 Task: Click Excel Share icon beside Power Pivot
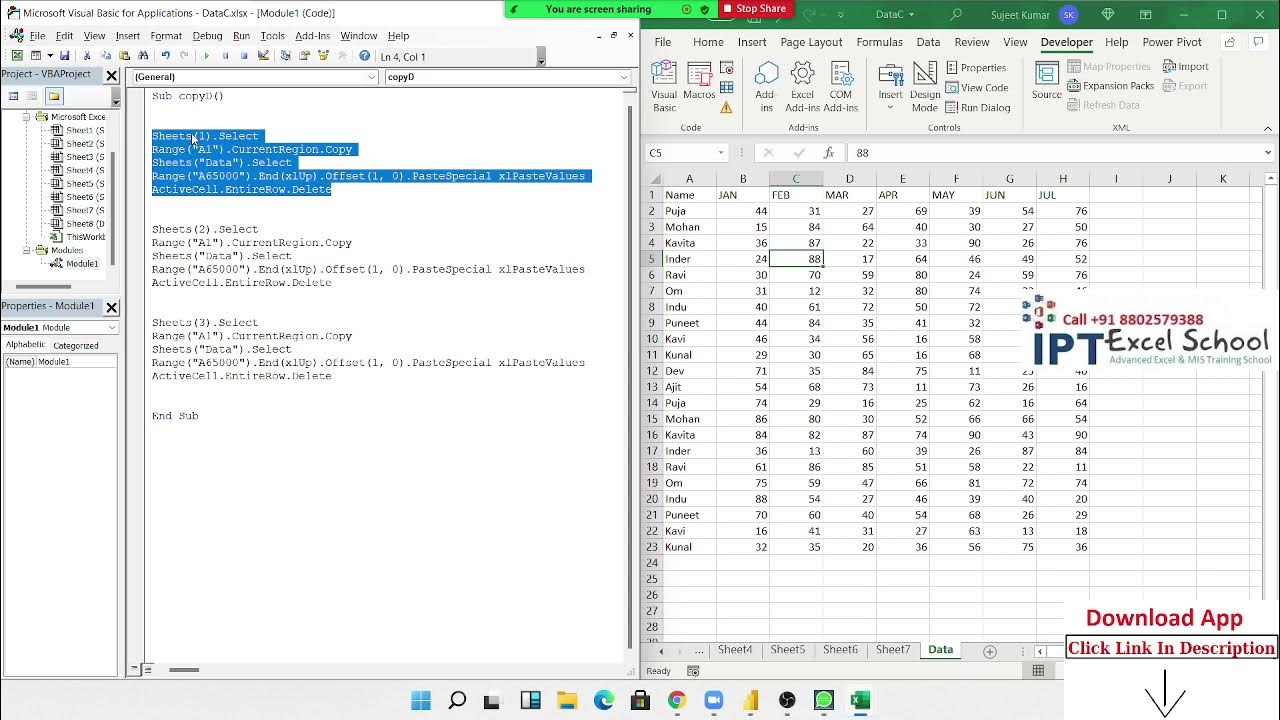(x=1230, y=42)
